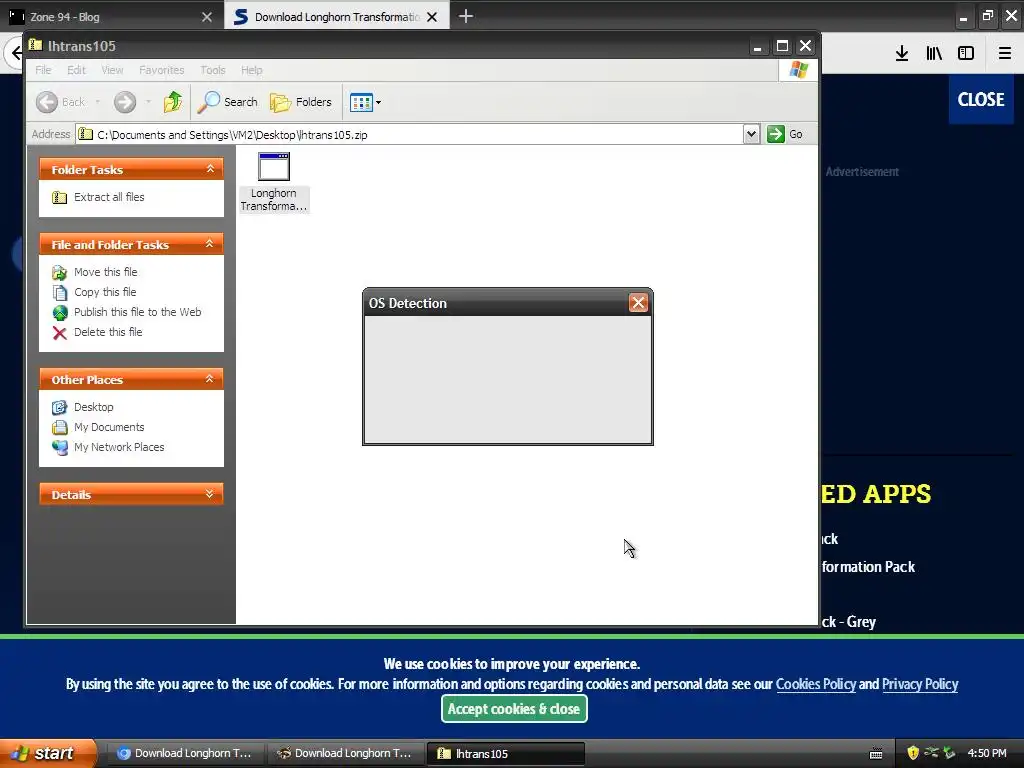
Task: Open My Documents in Other Places
Action: 109,427
